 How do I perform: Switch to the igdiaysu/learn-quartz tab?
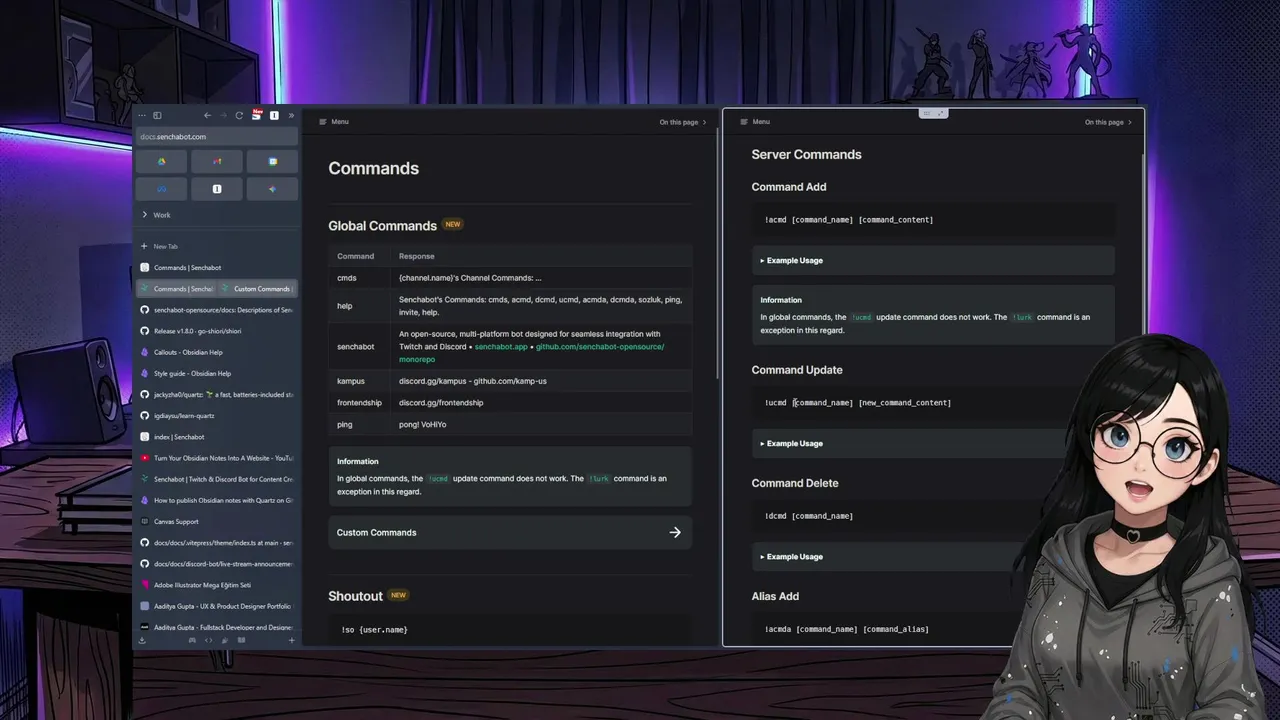pos(217,415)
